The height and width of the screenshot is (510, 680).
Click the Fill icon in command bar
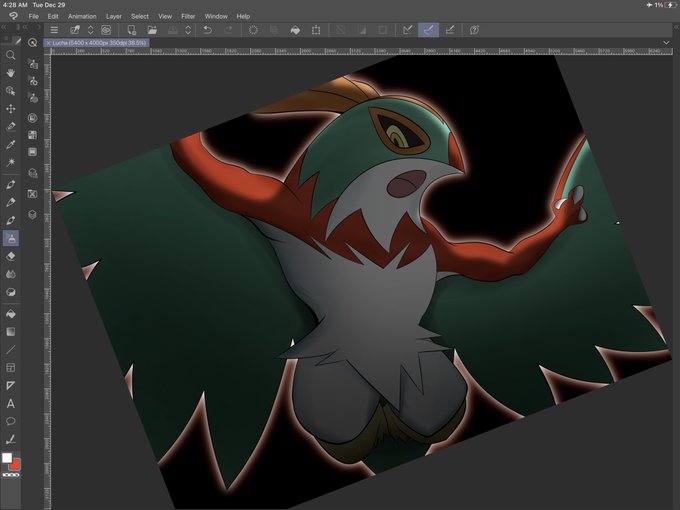(x=295, y=30)
